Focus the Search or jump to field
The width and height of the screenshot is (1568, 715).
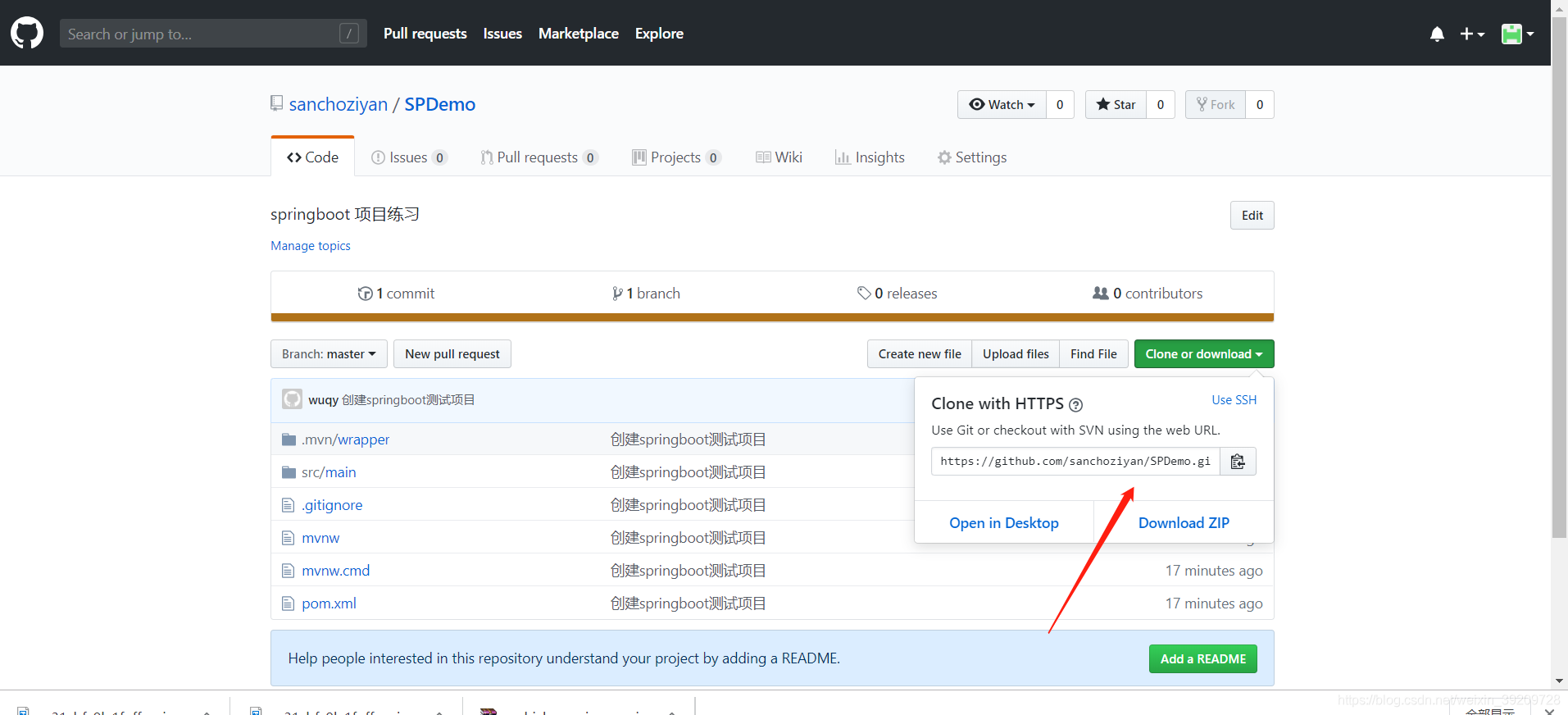213,34
